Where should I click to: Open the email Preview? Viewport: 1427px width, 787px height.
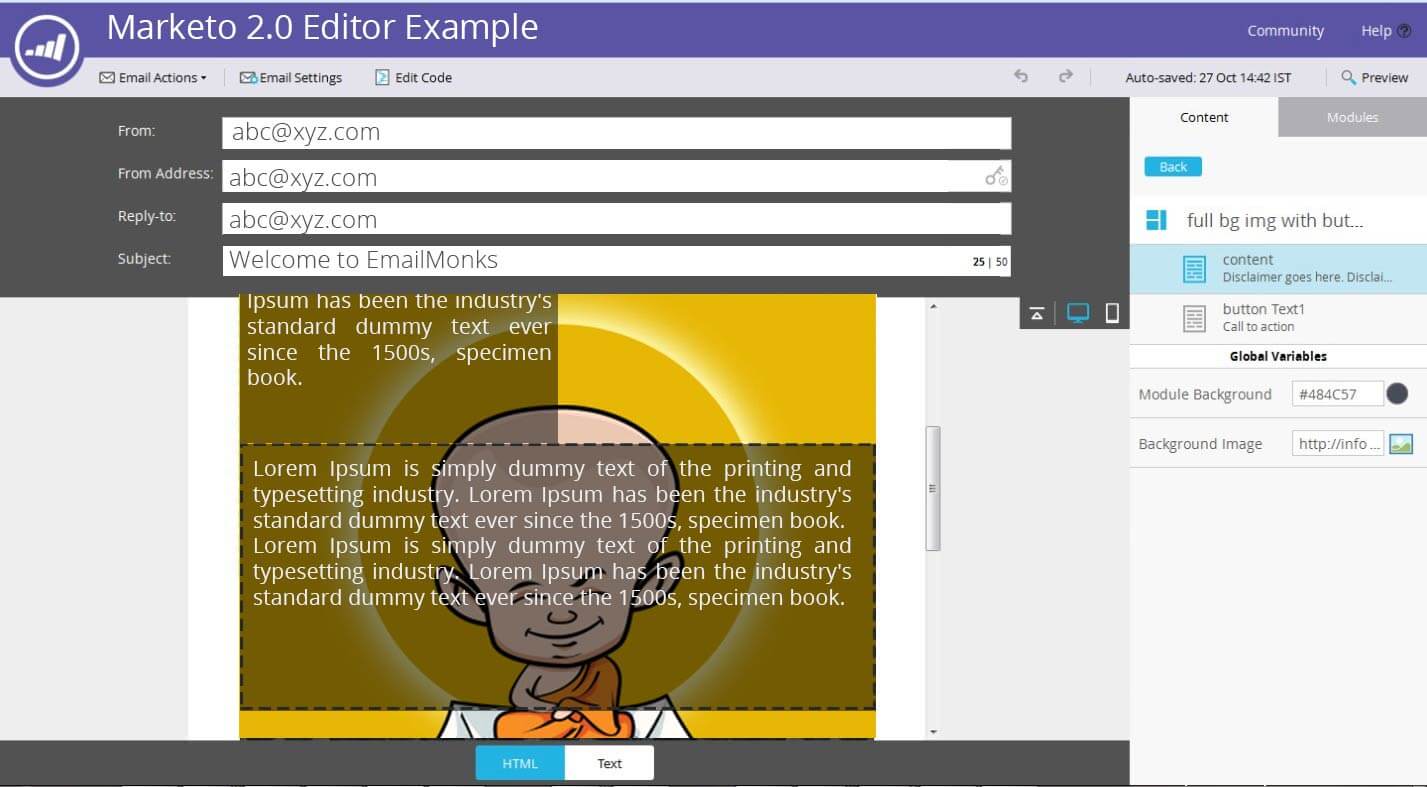point(1375,77)
